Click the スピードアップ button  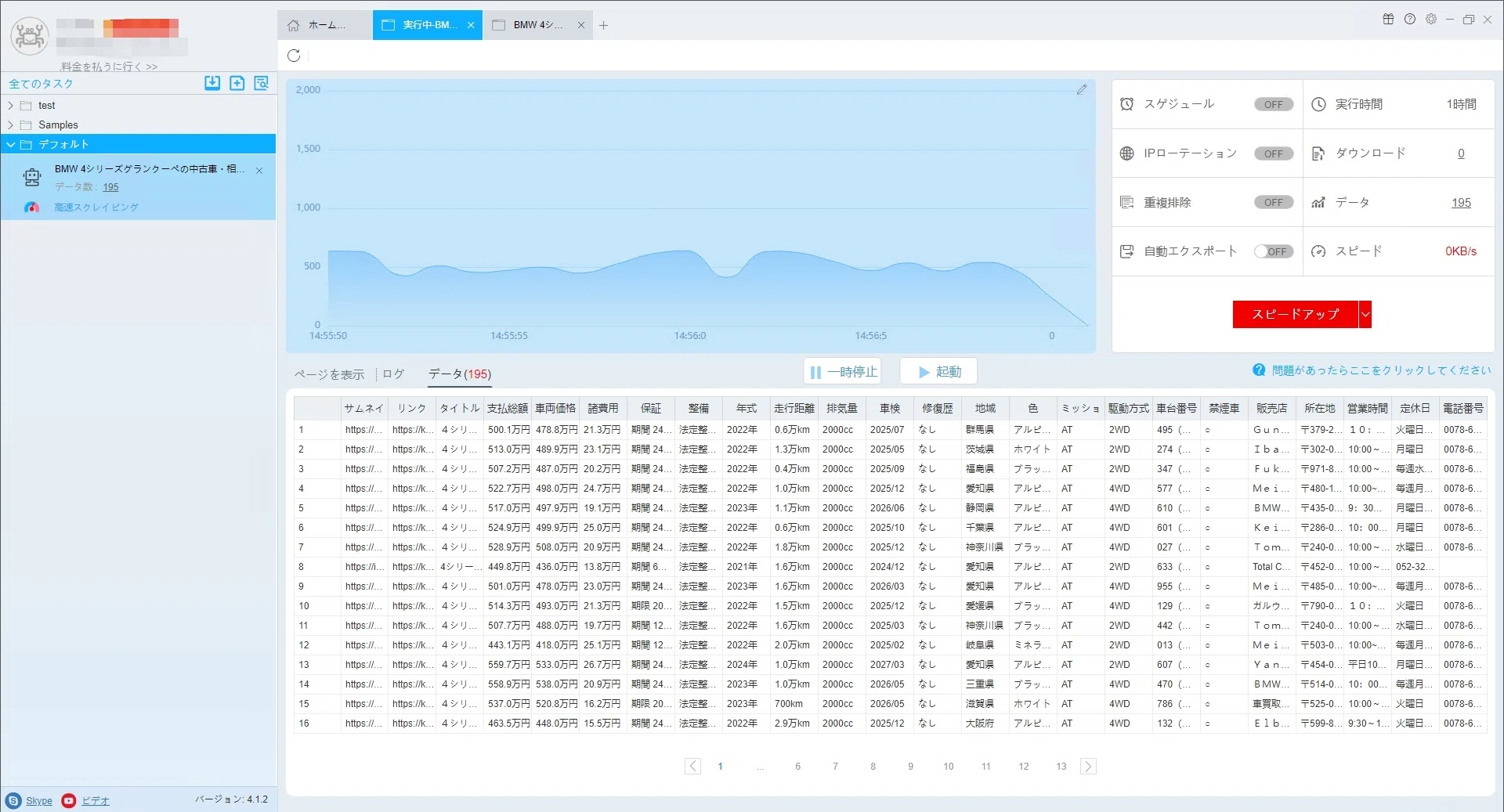[1296, 314]
